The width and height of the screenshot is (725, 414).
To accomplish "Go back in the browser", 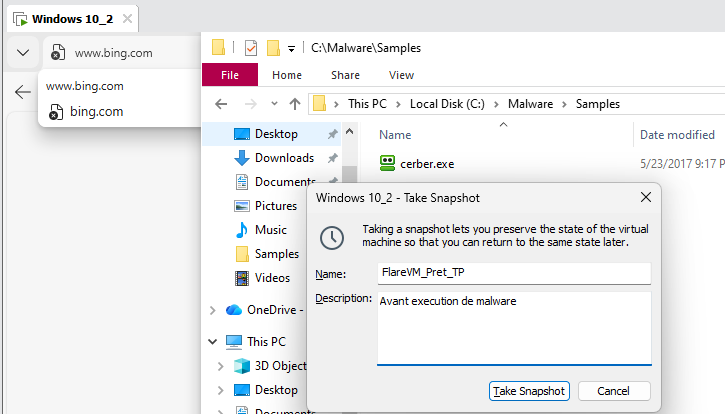I will pos(22,92).
